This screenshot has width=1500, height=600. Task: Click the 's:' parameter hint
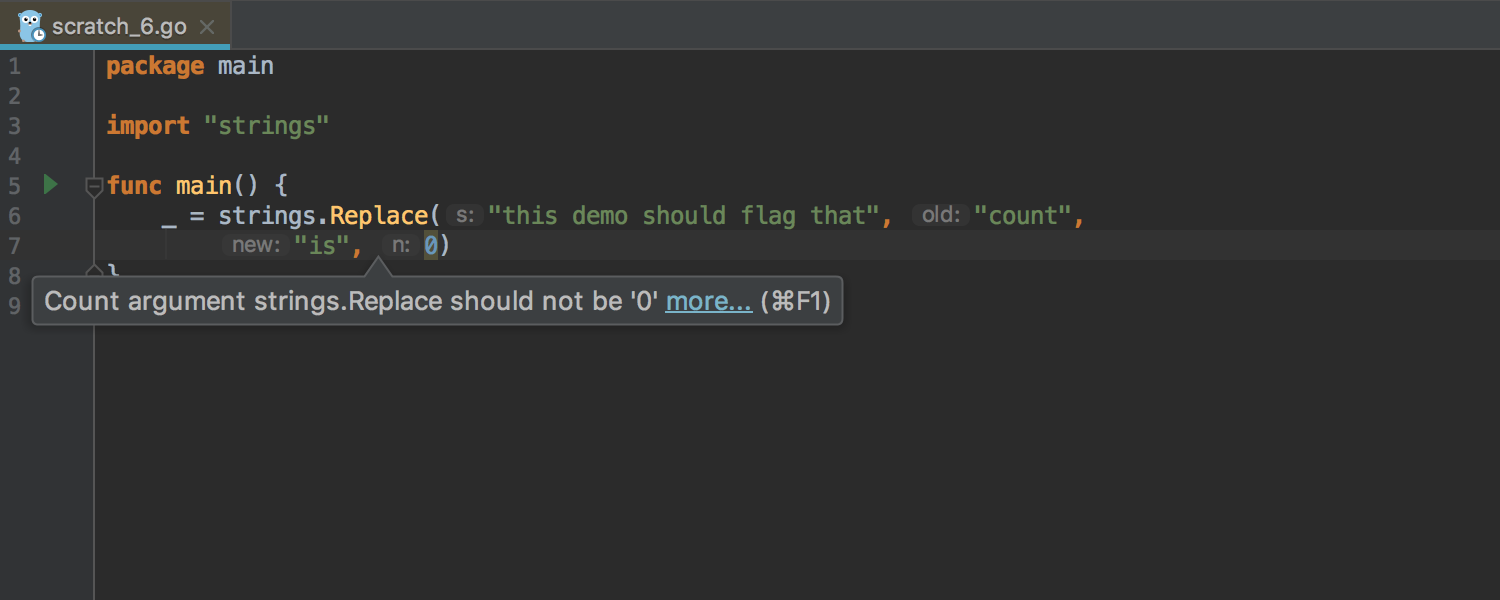[x=464, y=215]
